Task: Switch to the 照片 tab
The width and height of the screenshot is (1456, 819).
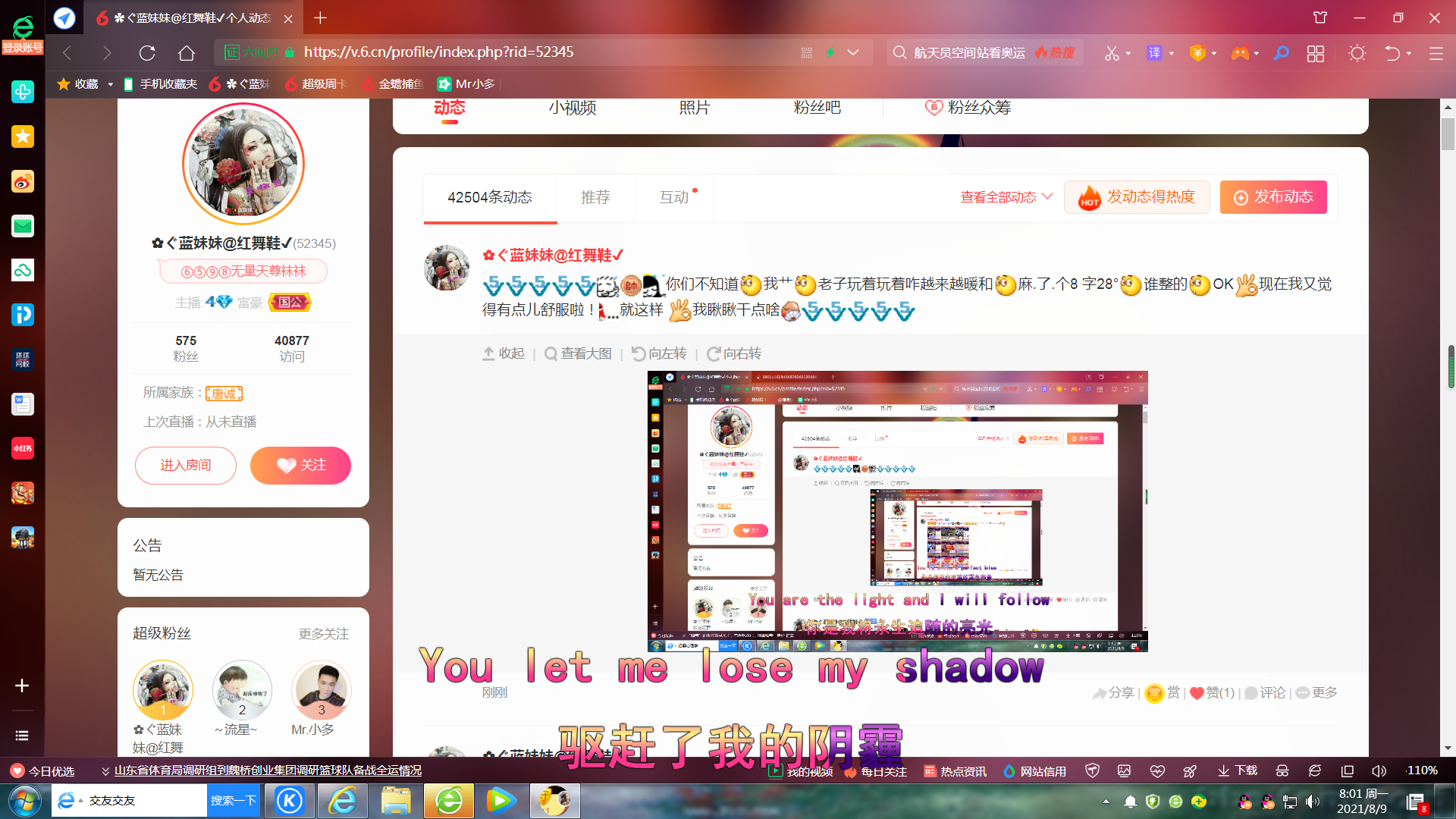Action: point(695,108)
